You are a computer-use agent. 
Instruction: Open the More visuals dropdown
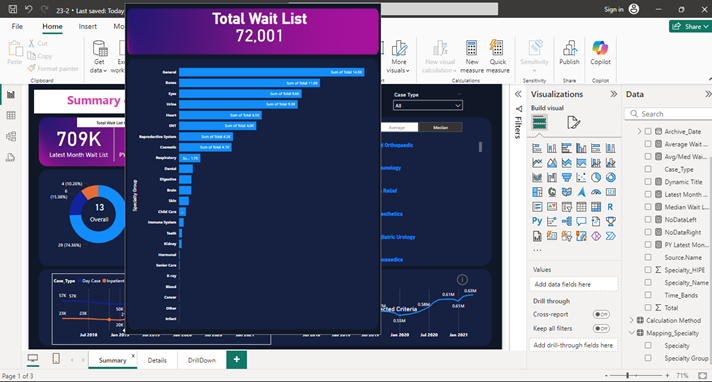[x=398, y=56]
